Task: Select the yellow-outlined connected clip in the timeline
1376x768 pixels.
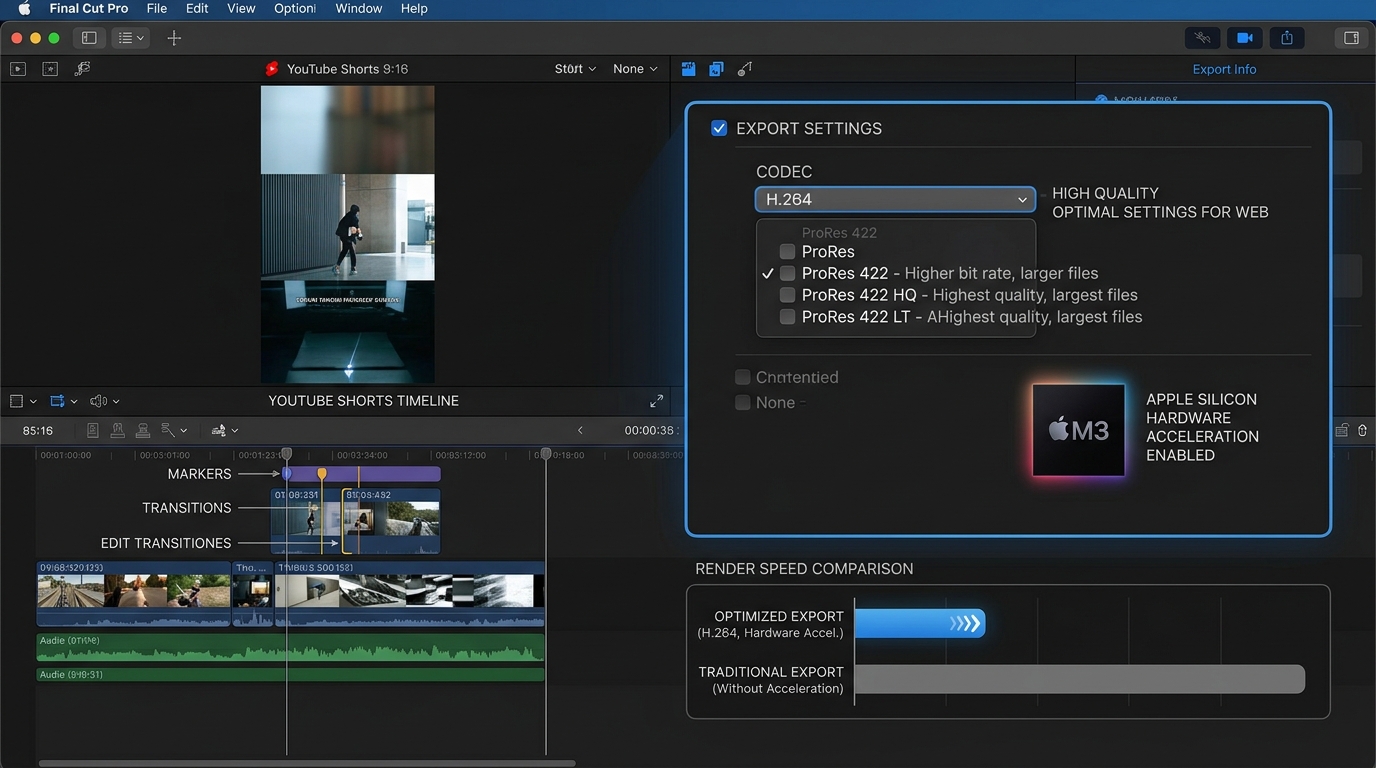Action: point(391,521)
